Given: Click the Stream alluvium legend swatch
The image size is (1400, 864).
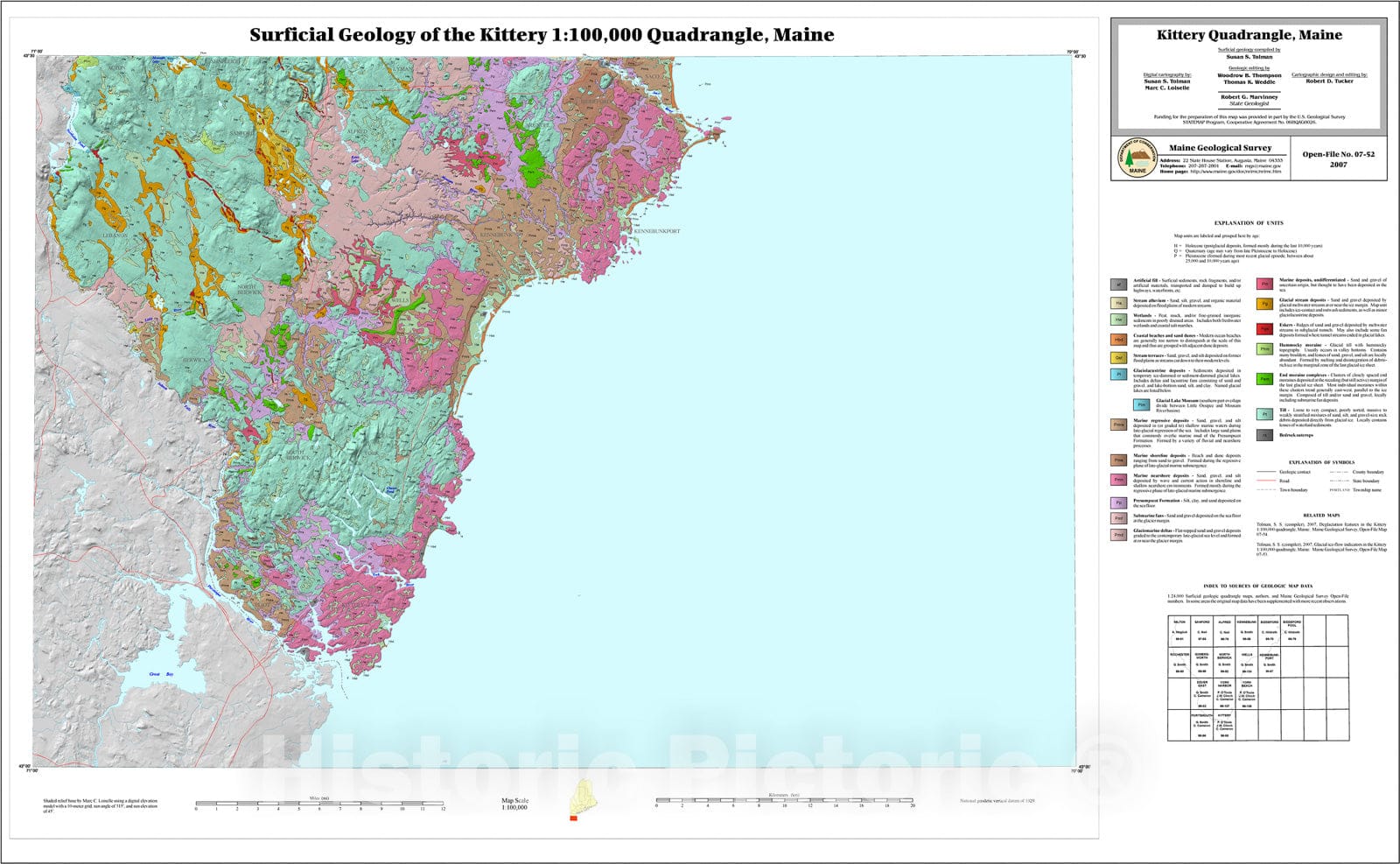Looking at the screenshot, I should pyautogui.click(x=1118, y=303).
